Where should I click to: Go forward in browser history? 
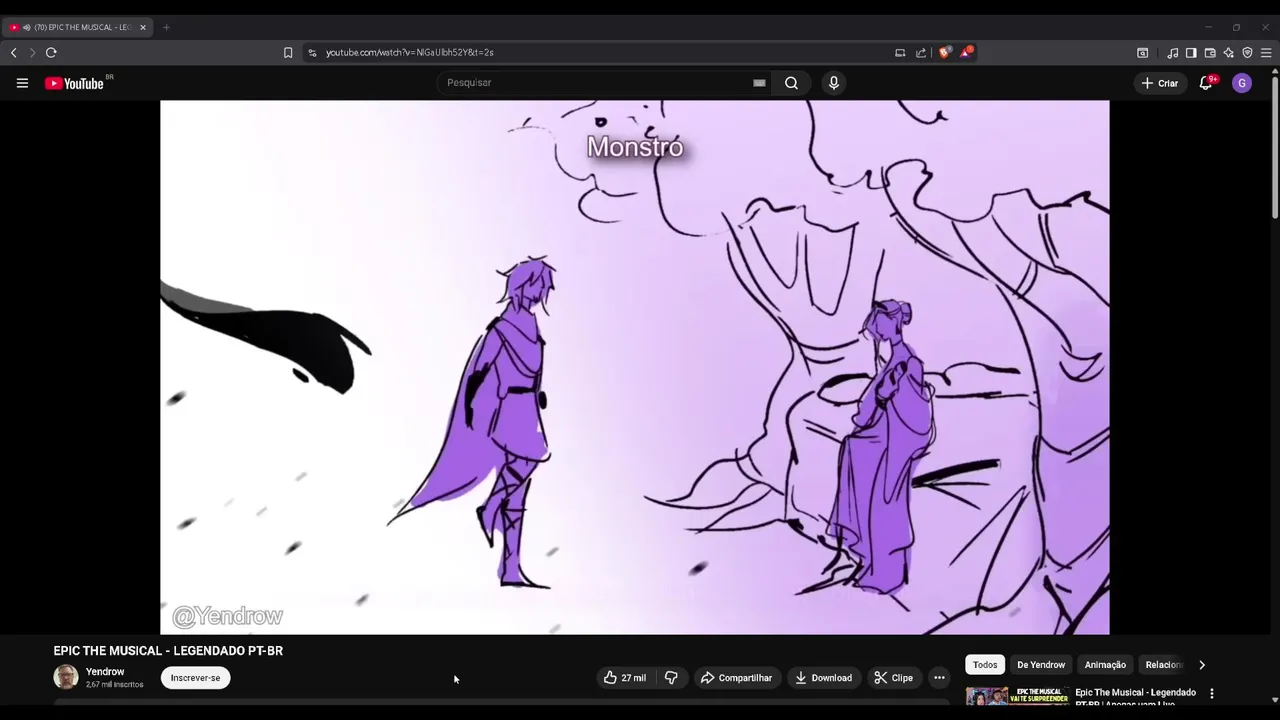[x=31, y=52]
